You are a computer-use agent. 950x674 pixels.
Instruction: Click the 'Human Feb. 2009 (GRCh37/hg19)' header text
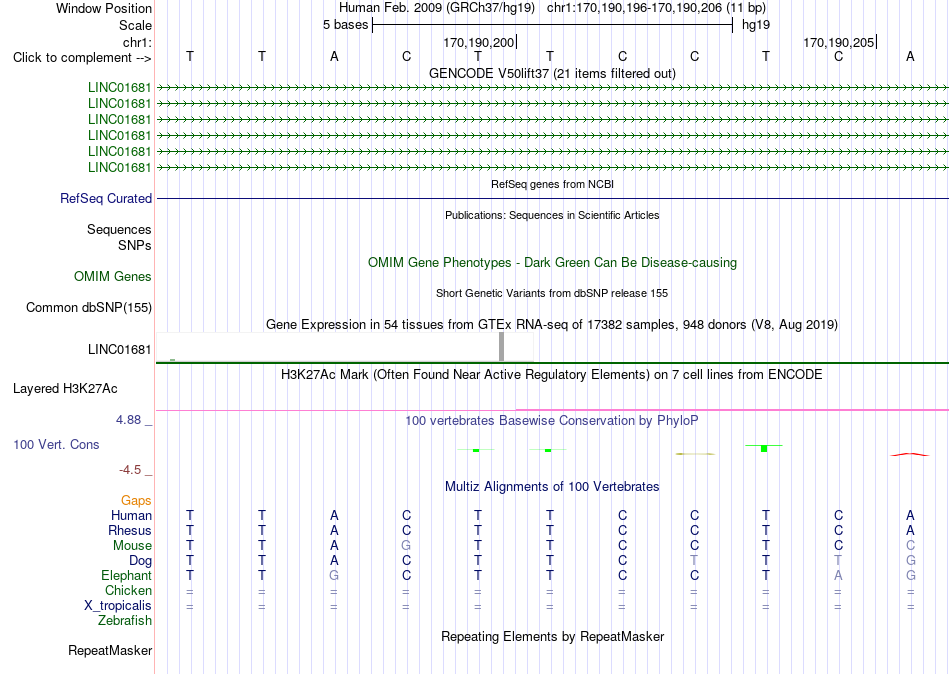tap(437, 8)
